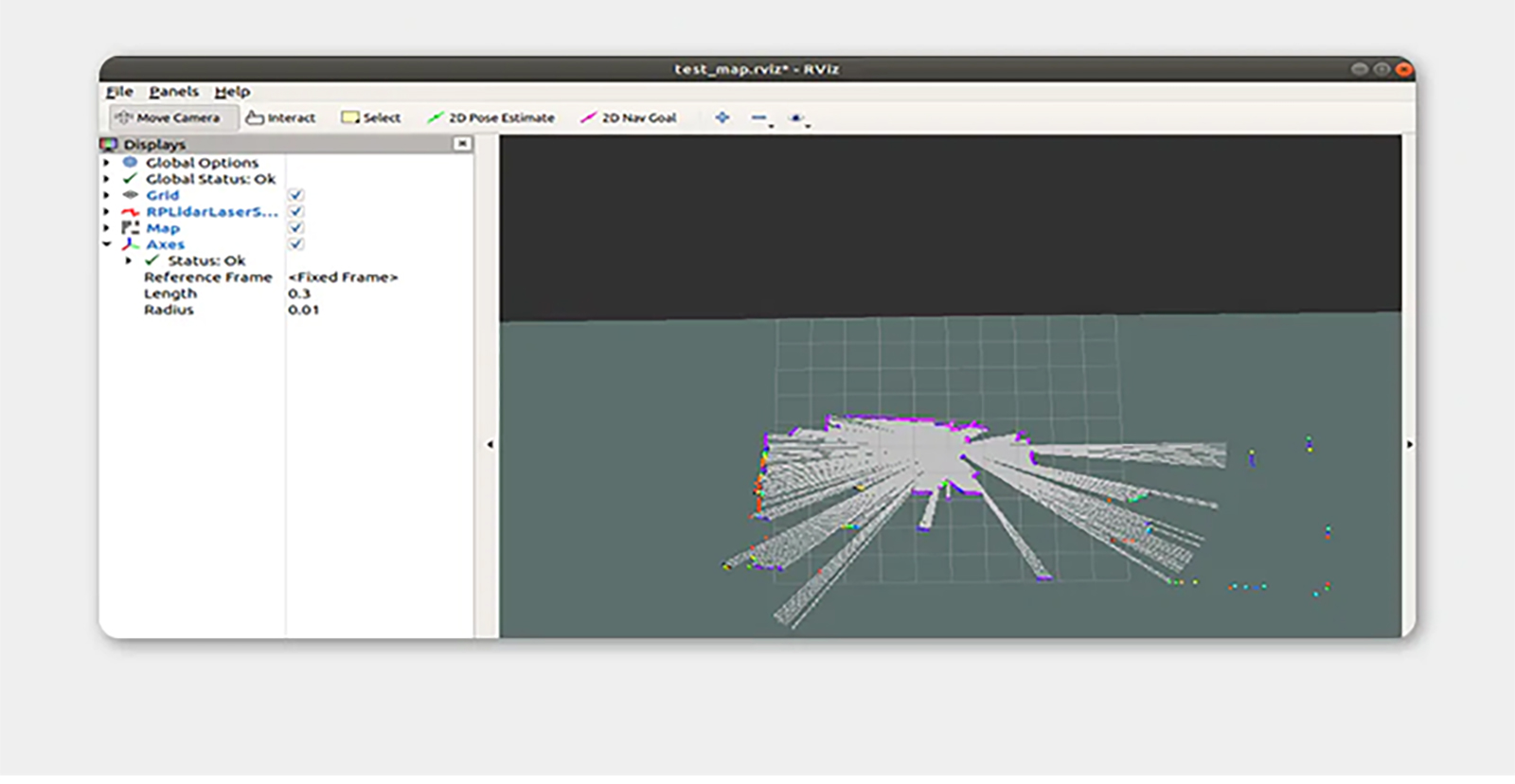This screenshot has height=784, width=1515.
Task: Pick the 2D Pose Estimate tool
Action: (490, 117)
